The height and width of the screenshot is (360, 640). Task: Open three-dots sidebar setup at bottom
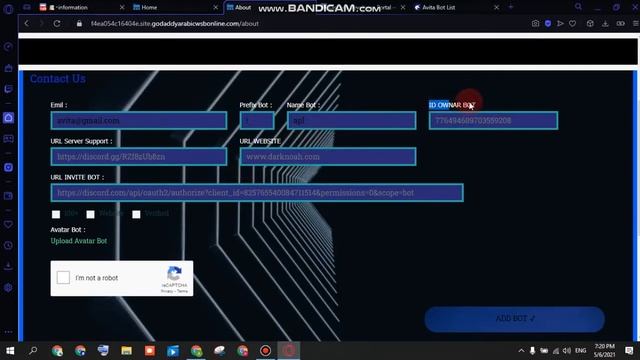point(8,332)
